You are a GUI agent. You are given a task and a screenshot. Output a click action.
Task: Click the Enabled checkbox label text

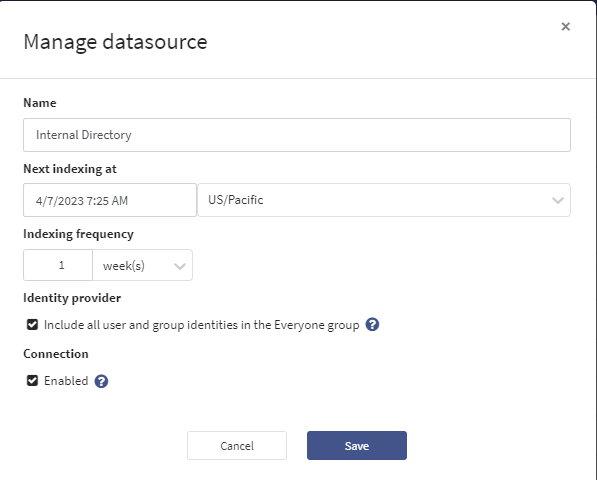click(x=66, y=381)
